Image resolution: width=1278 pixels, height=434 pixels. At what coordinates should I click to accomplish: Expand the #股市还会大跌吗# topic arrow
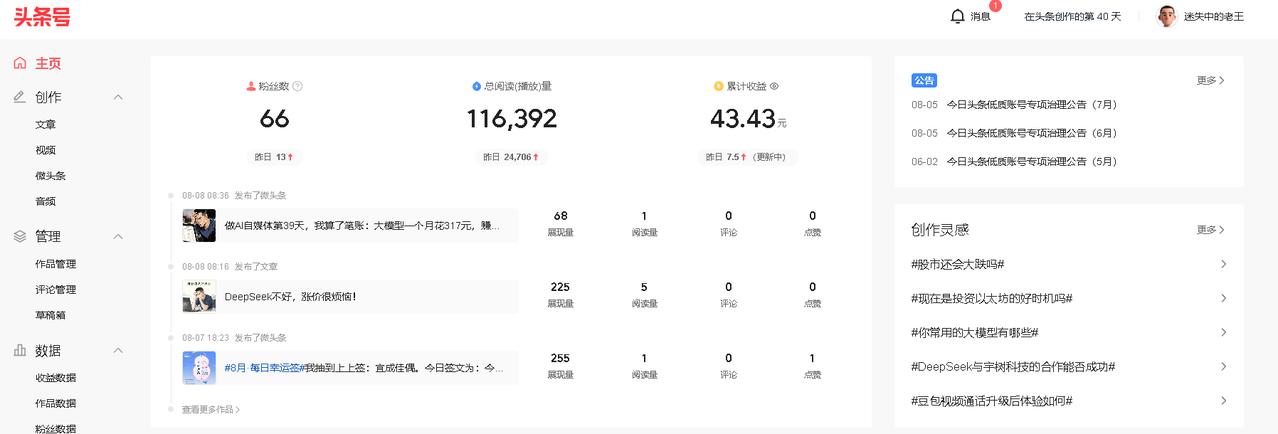pos(1223,264)
